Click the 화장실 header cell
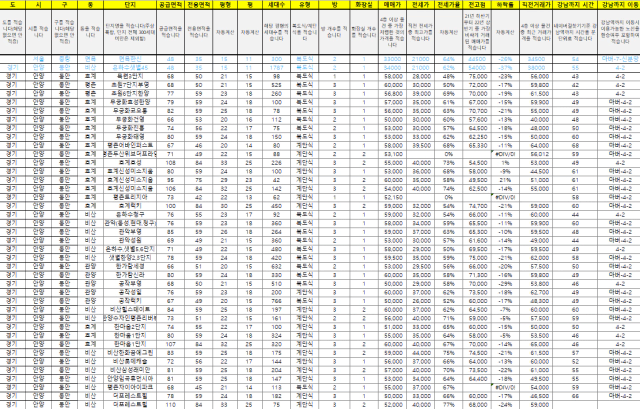The image size is (640, 409). [364, 5]
